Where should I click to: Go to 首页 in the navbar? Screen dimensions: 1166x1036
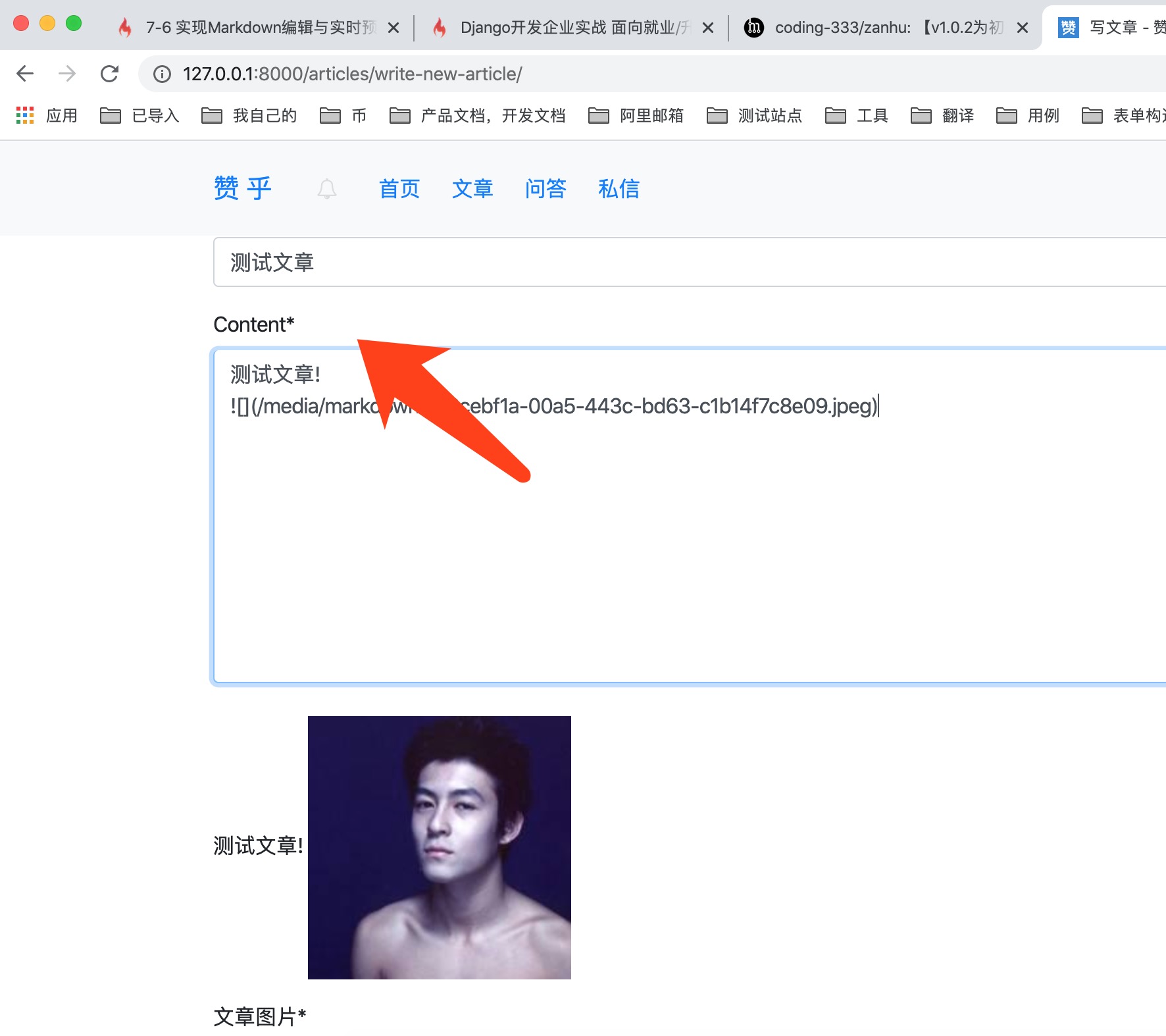pyautogui.click(x=399, y=189)
